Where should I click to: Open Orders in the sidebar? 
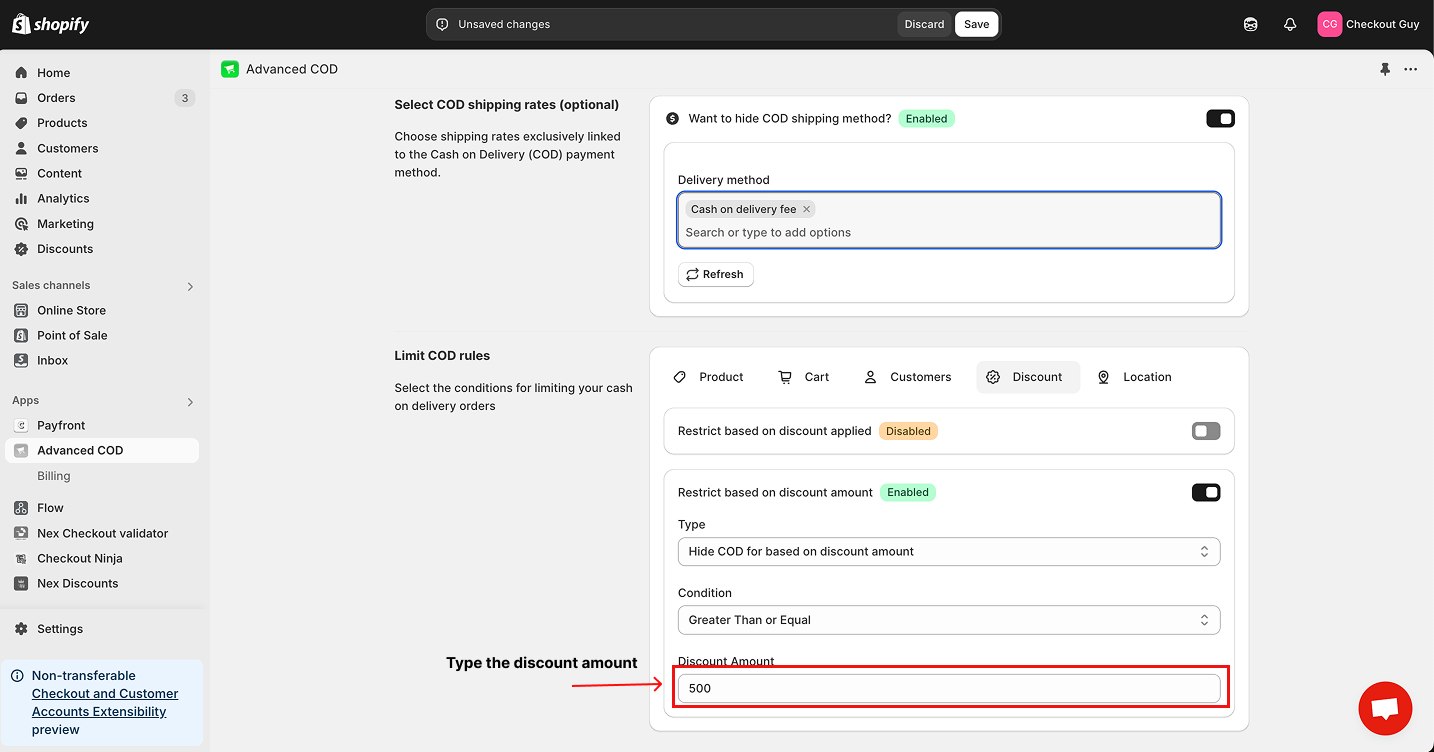[57, 98]
